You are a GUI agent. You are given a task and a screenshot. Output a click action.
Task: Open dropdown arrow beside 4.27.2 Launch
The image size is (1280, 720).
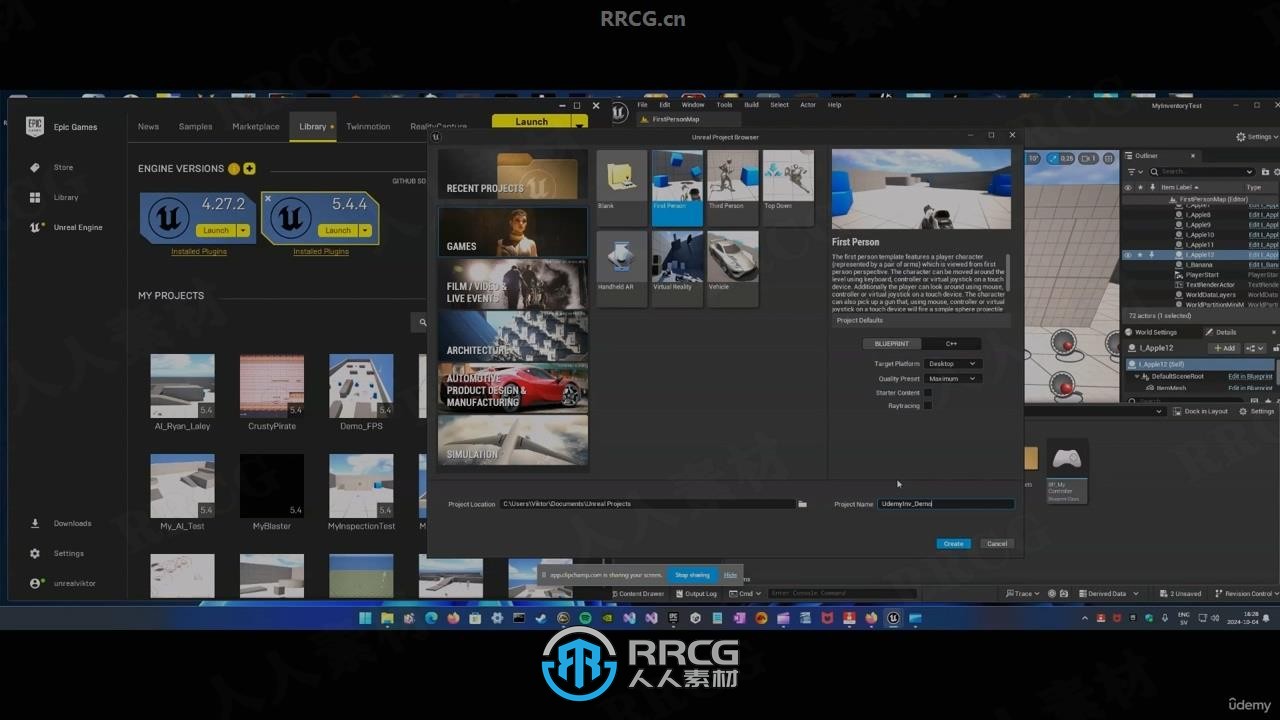pos(243,231)
